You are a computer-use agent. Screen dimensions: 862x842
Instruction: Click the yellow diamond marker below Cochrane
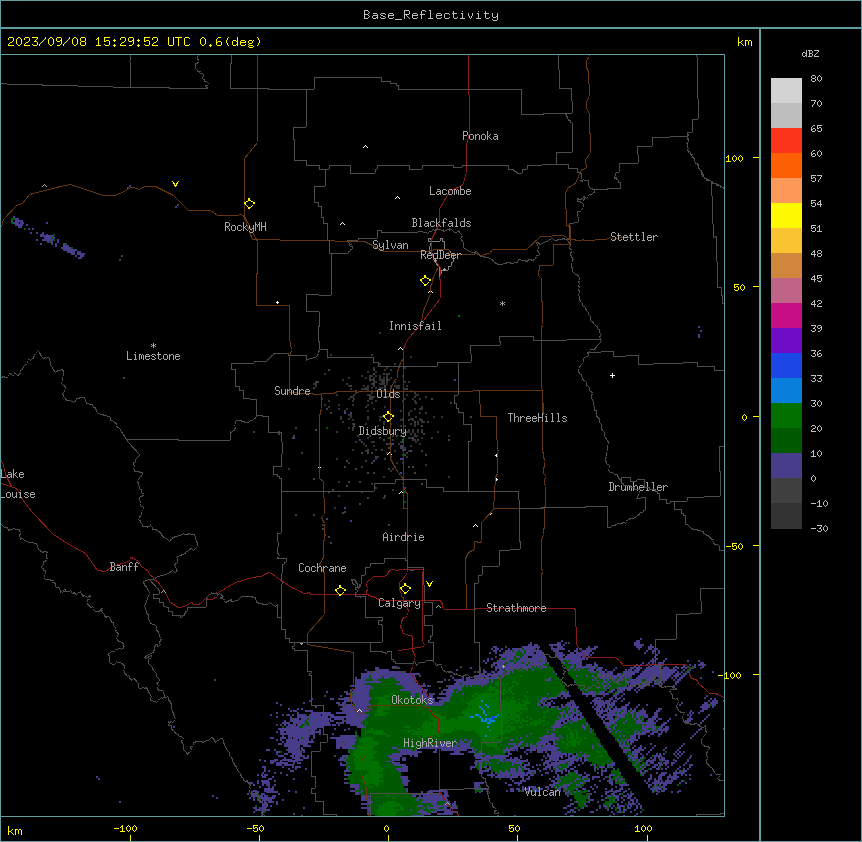340,590
